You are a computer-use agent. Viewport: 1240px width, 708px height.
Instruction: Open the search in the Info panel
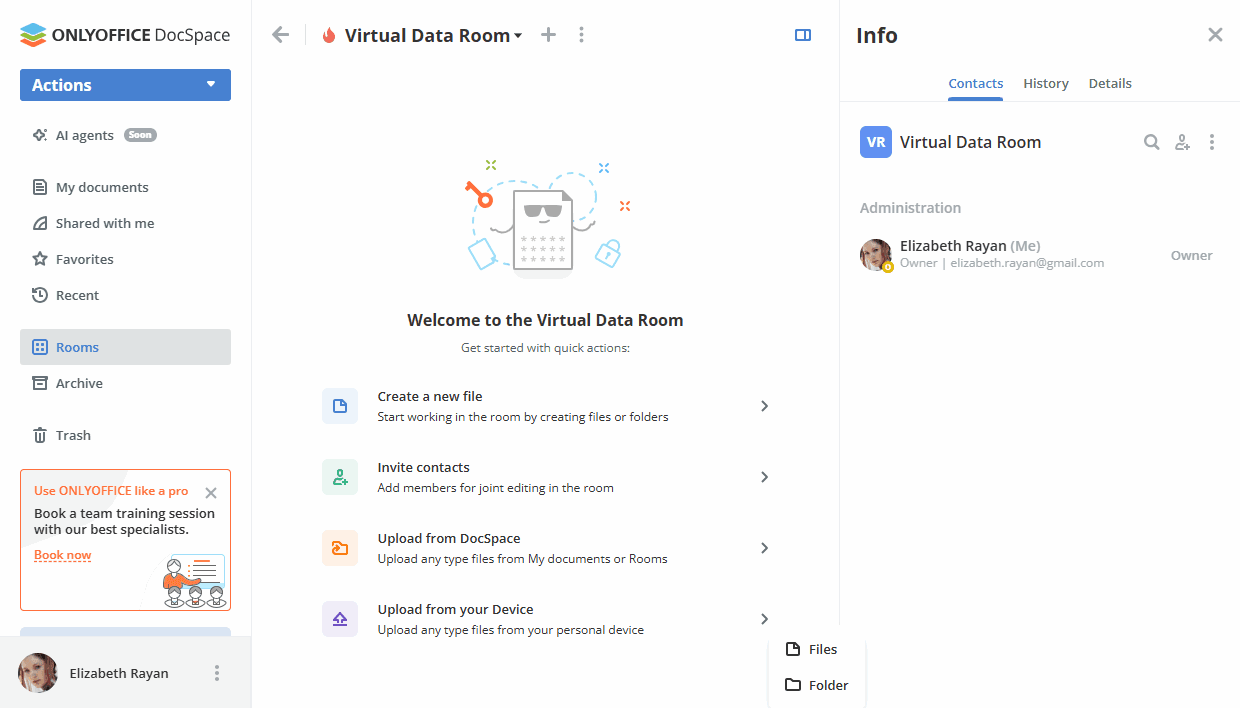tap(1151, 142)
